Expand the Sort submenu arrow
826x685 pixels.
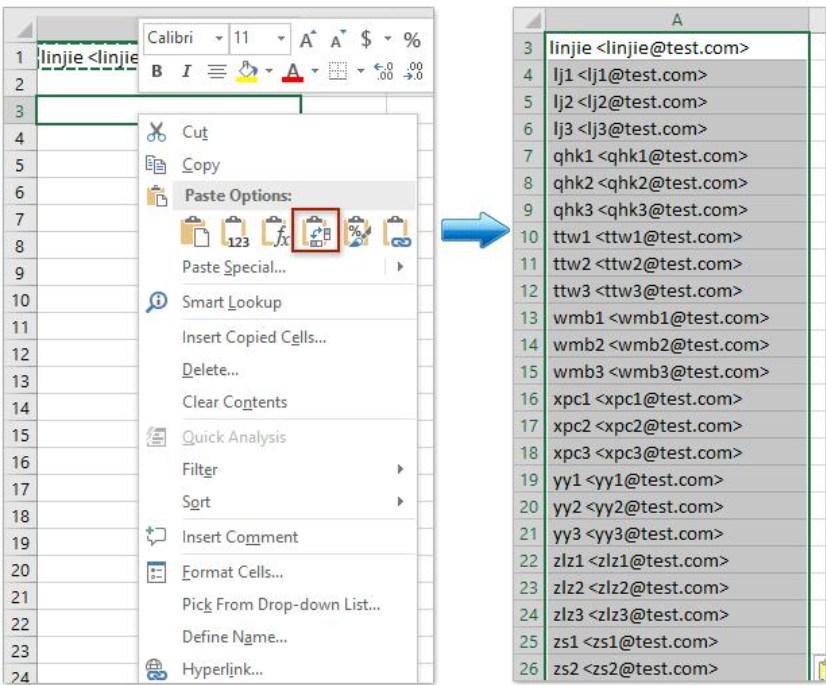click(400, 501)
